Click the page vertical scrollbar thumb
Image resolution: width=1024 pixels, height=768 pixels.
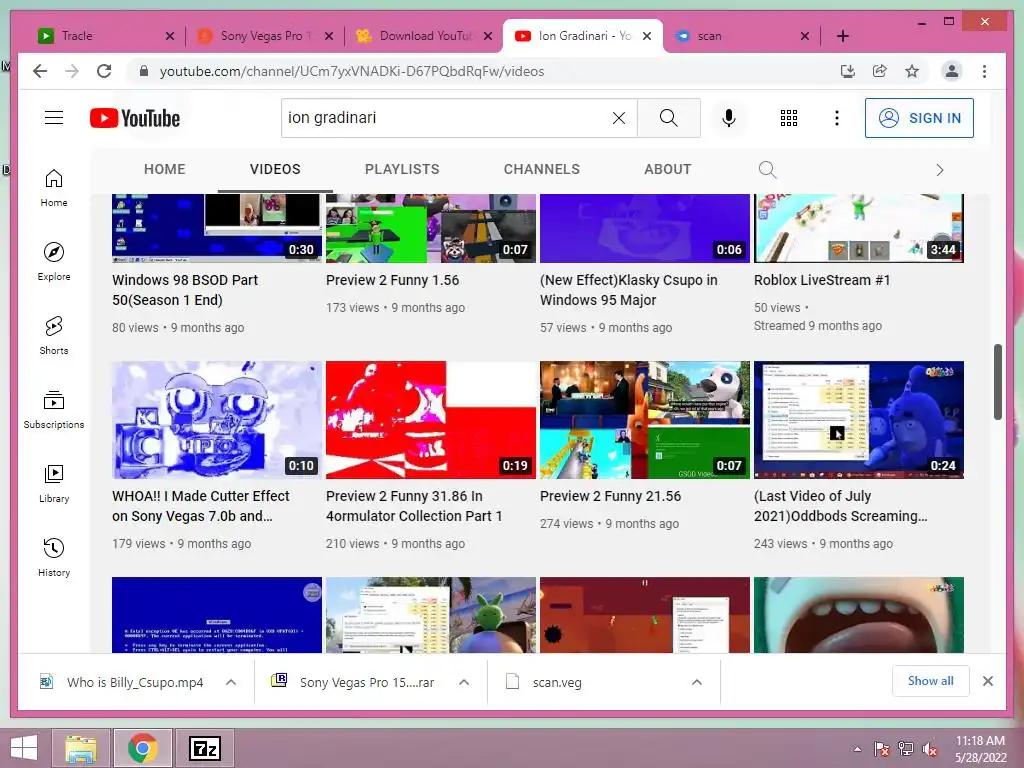tap(997, 381)
